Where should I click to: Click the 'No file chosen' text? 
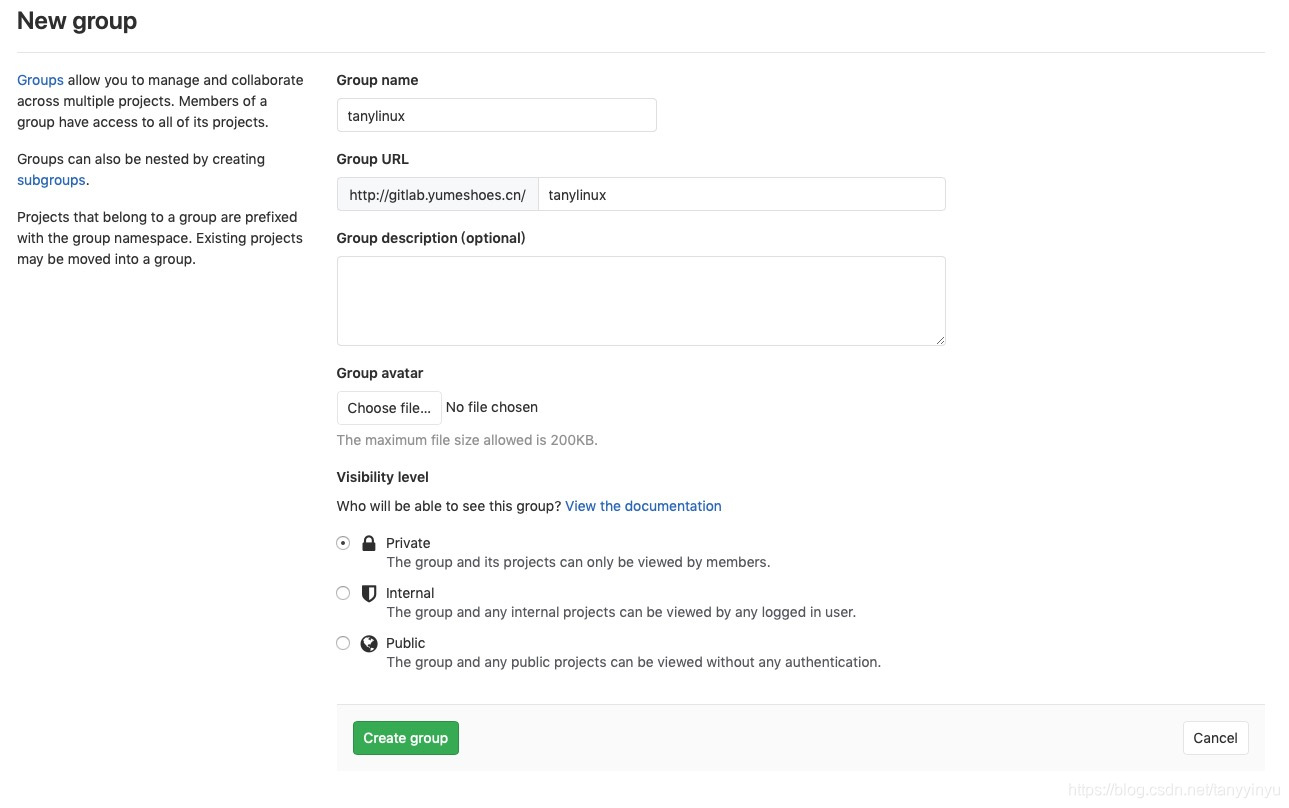coord(492,407)
